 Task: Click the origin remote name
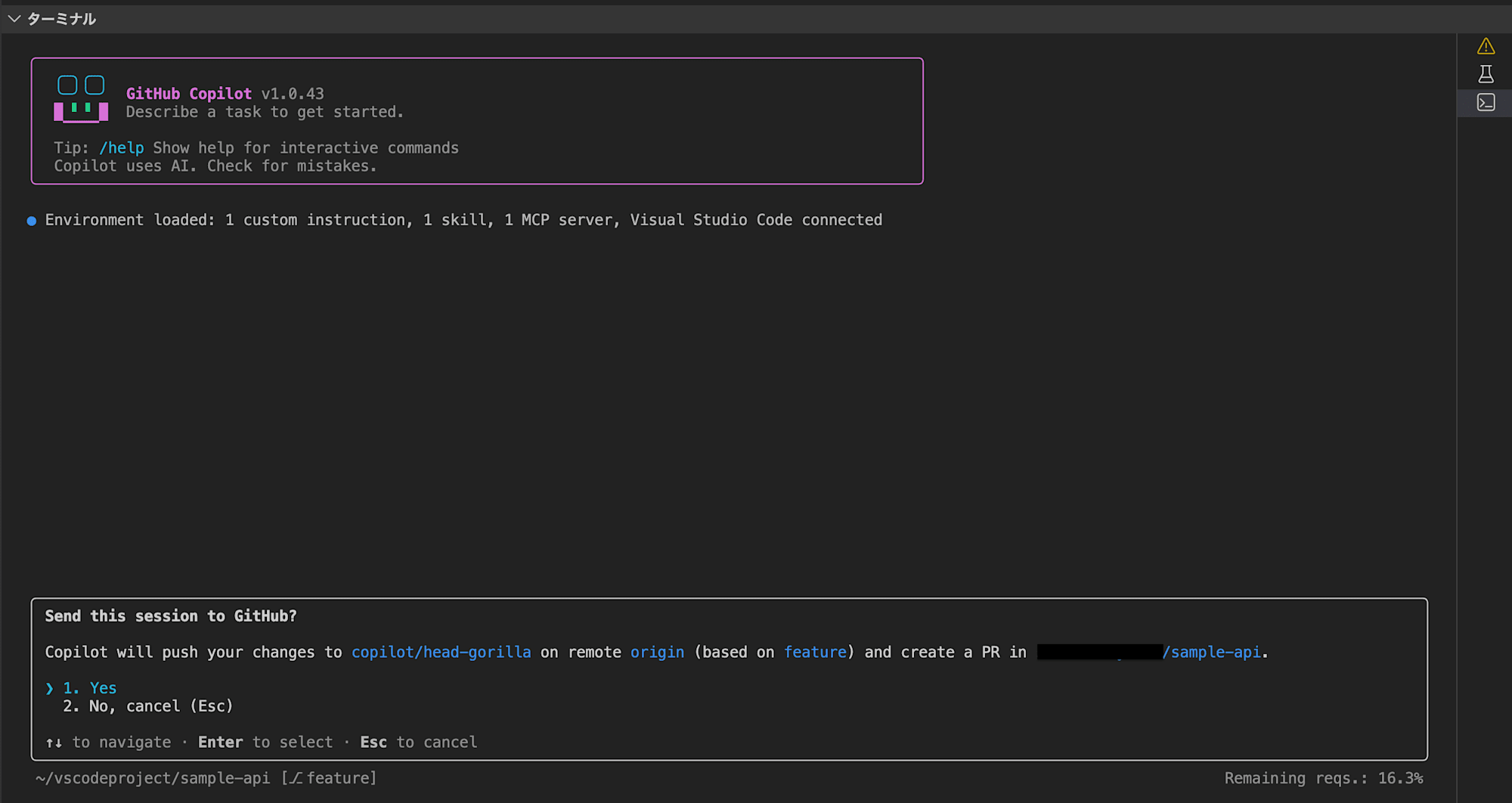657,652
